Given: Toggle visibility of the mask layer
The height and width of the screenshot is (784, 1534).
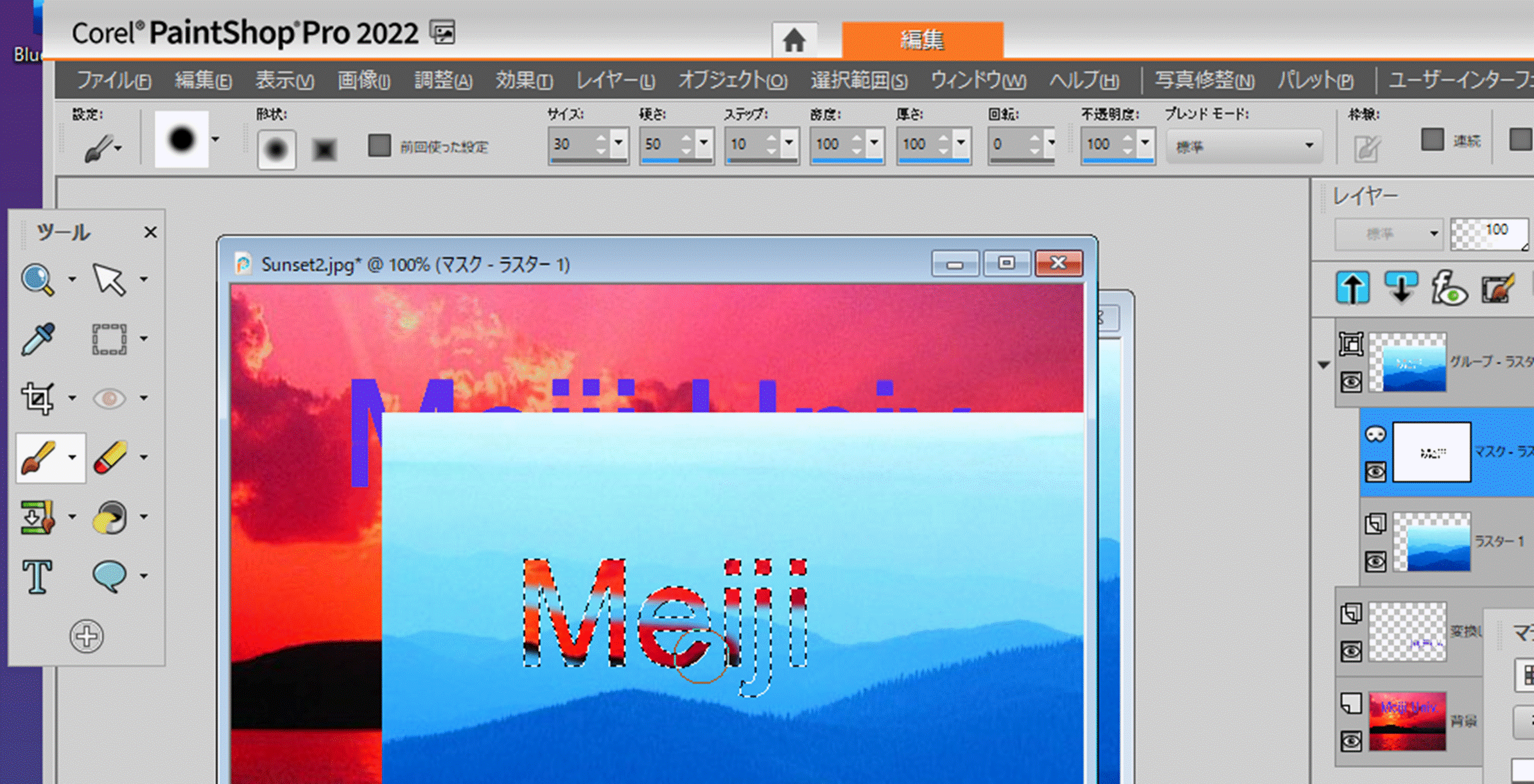Looking at the screenshot, I should [1375, 473].
